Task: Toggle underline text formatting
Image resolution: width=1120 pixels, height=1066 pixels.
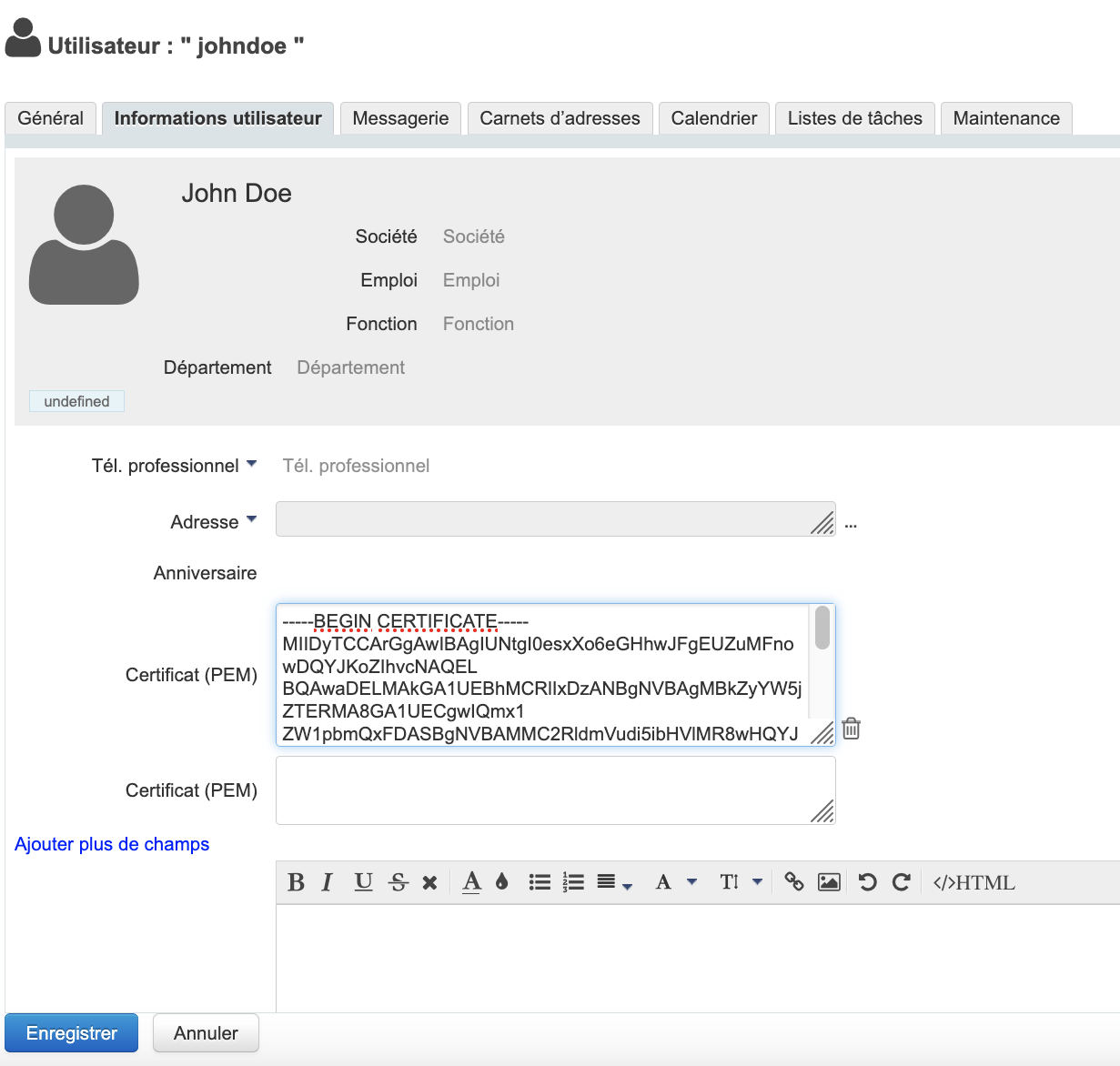Action: 363,882
